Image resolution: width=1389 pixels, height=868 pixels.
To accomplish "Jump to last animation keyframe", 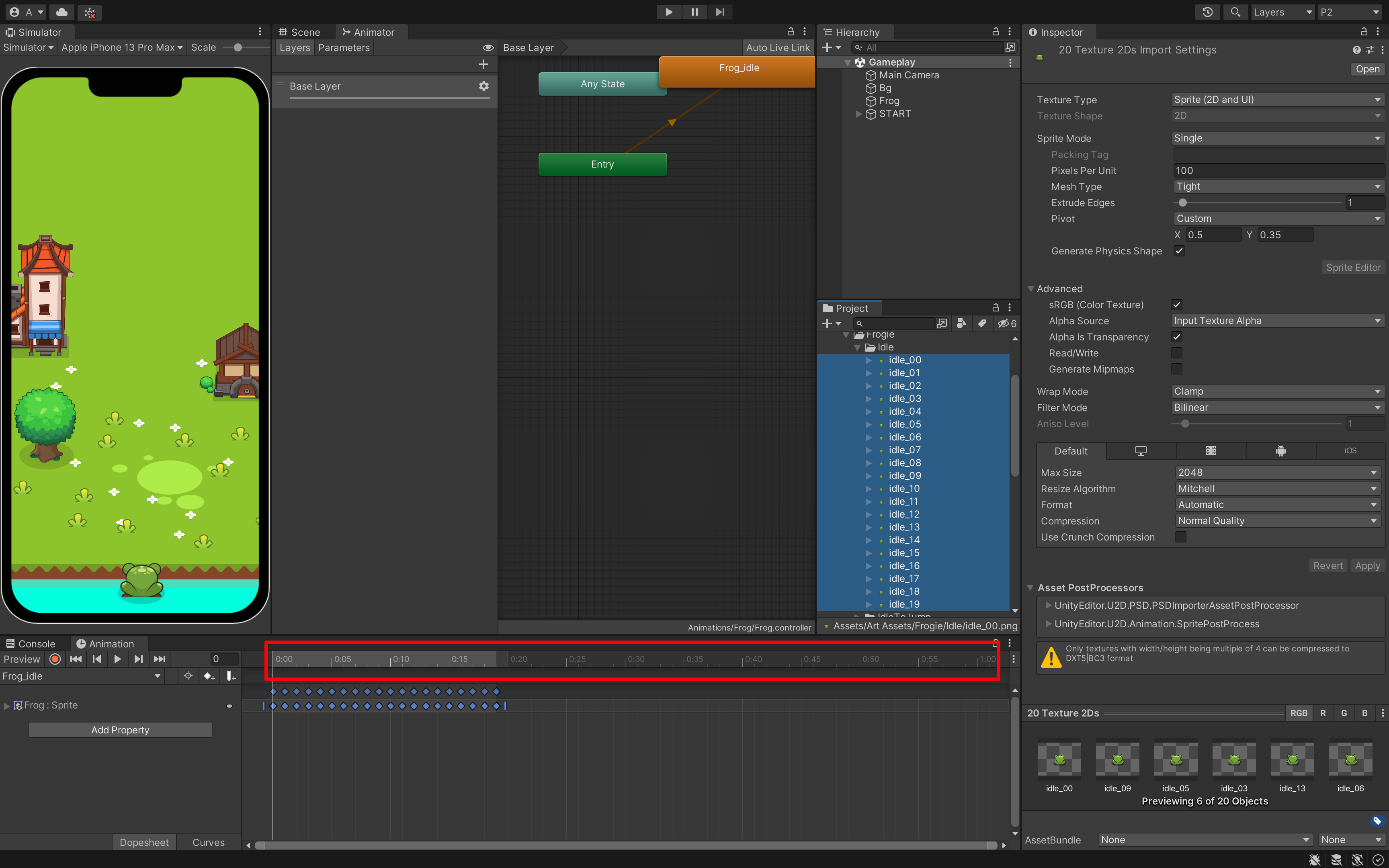I will 160,659.
